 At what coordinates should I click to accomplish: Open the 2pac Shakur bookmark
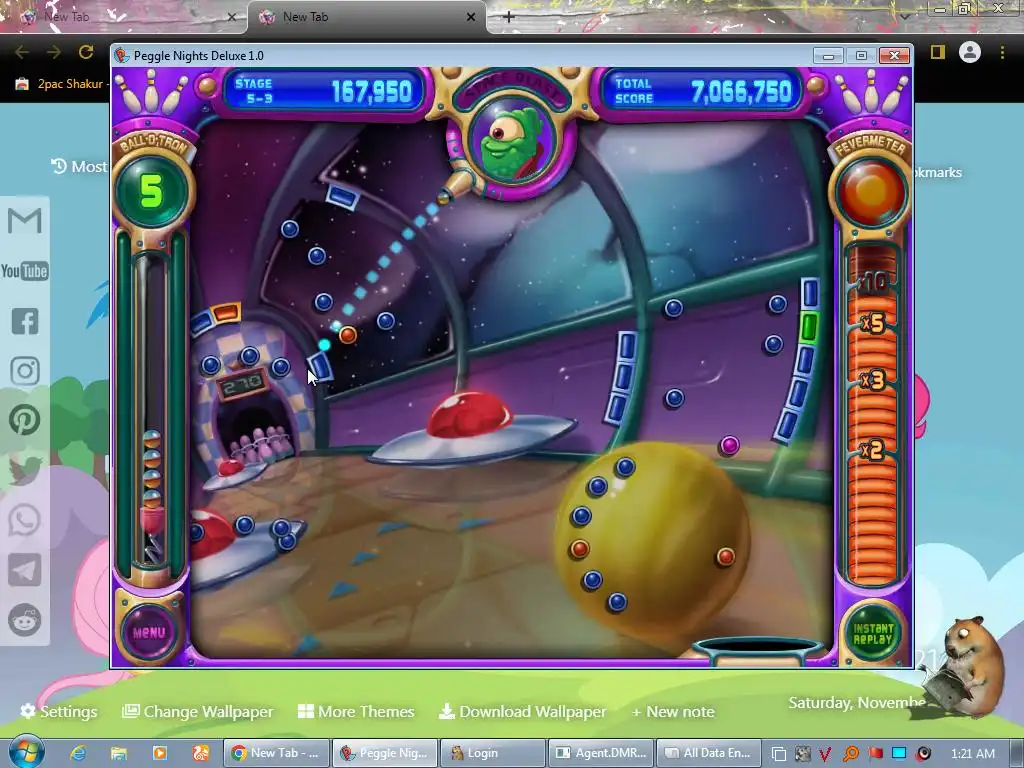[62, 84]
